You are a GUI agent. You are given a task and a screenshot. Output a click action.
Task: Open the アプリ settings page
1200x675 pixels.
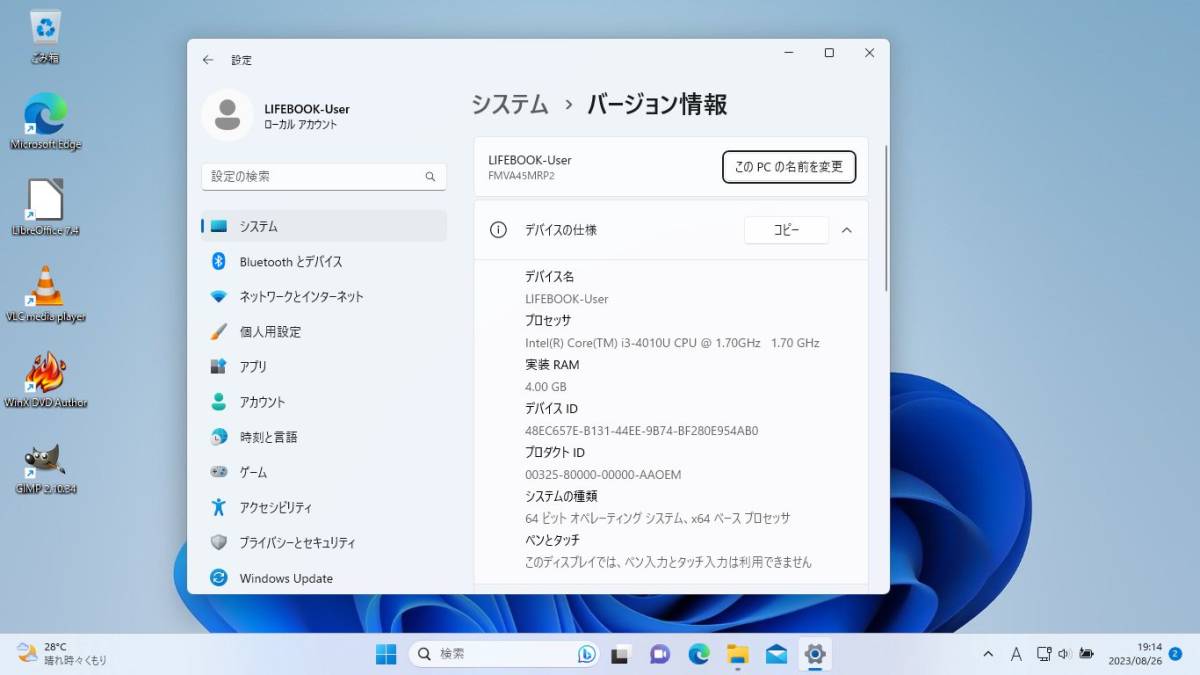(x=324, y=367)
